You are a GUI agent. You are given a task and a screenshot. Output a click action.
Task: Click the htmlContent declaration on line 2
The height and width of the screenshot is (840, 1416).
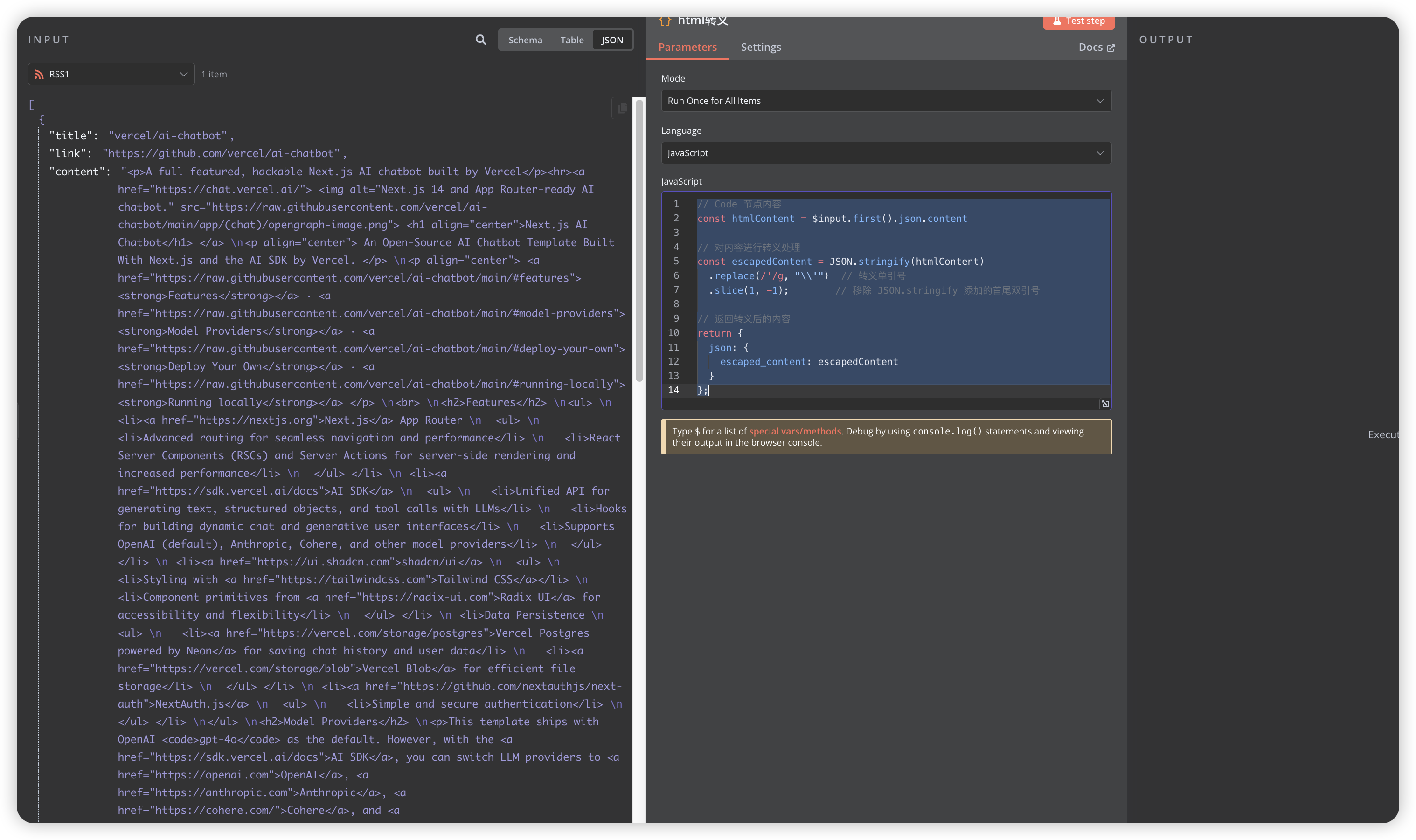click(832, 219)
